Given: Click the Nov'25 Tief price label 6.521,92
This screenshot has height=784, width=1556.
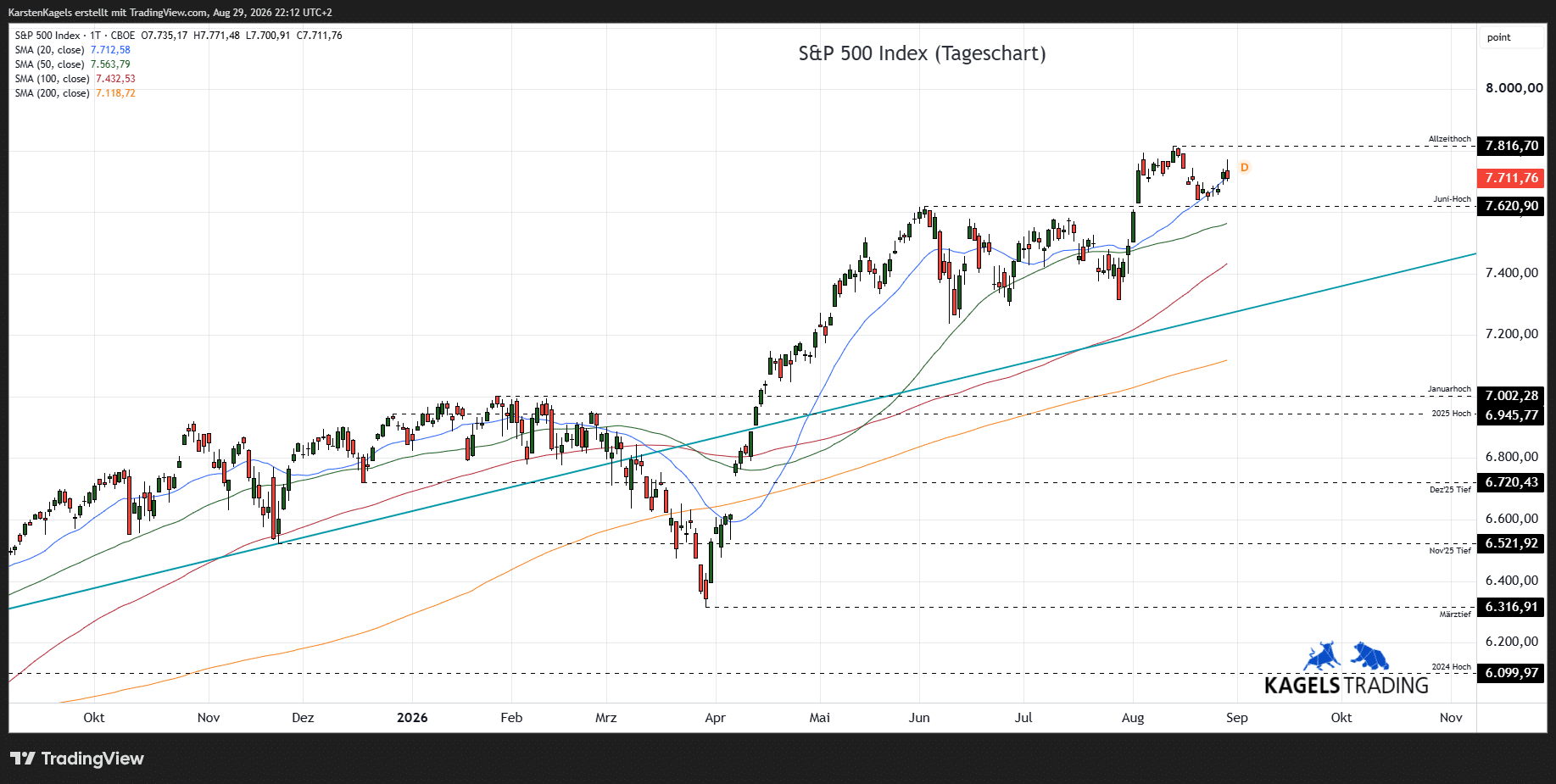Looking at the screenshot, I should (1511, 543).
